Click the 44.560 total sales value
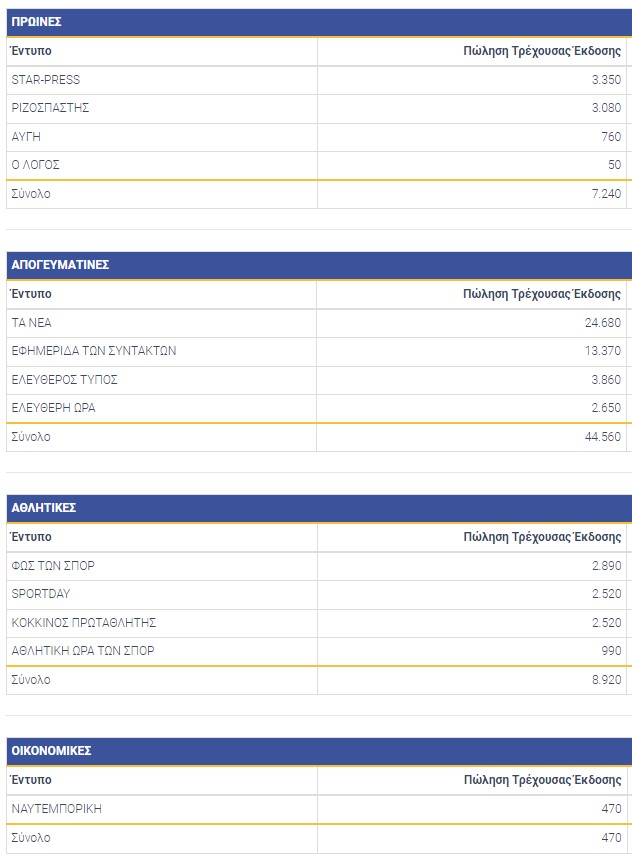The width and height of the screenshot is (632, 854). 602,437
